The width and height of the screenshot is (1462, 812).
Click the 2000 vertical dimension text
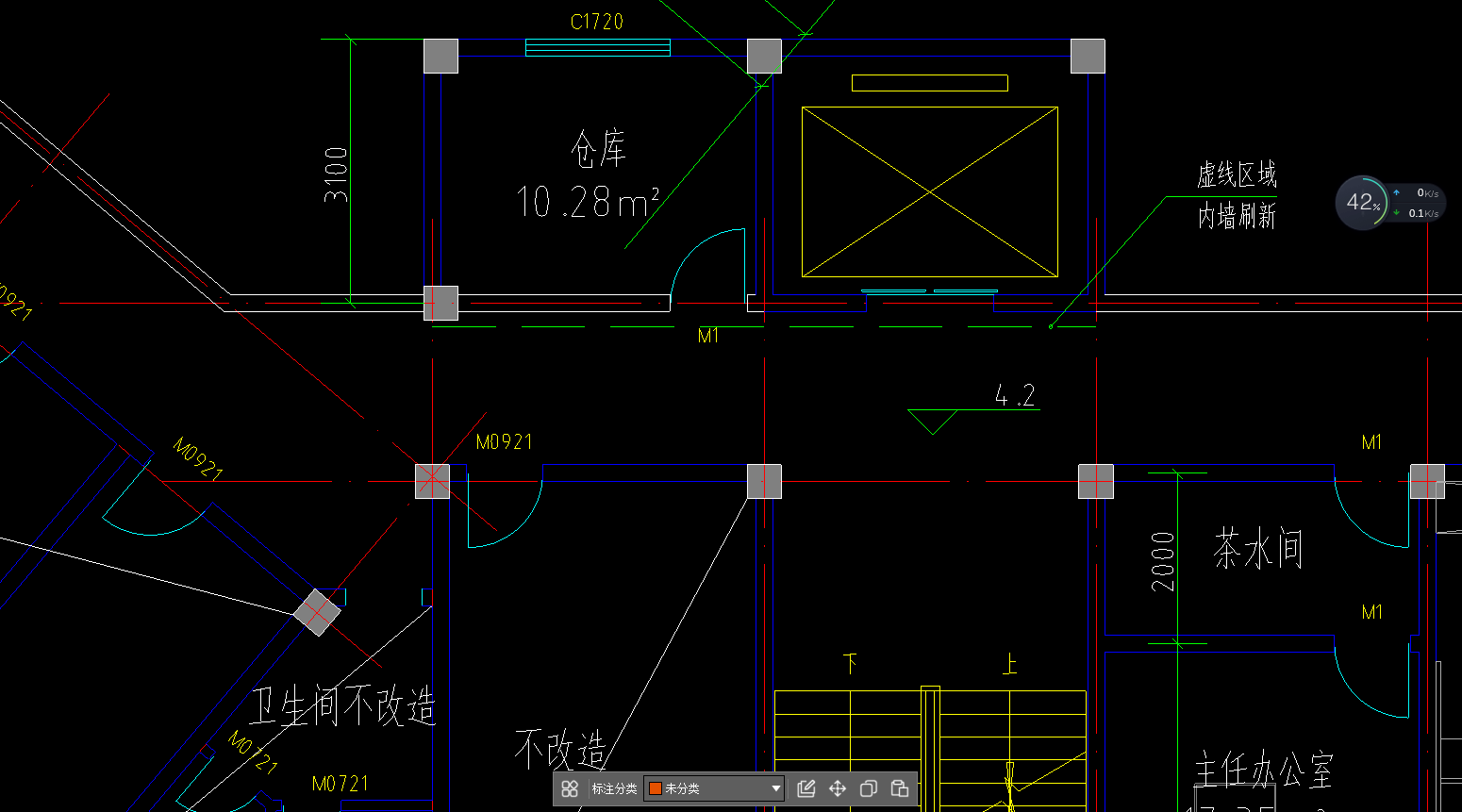pyautogui.click(x=1163, y=561)
